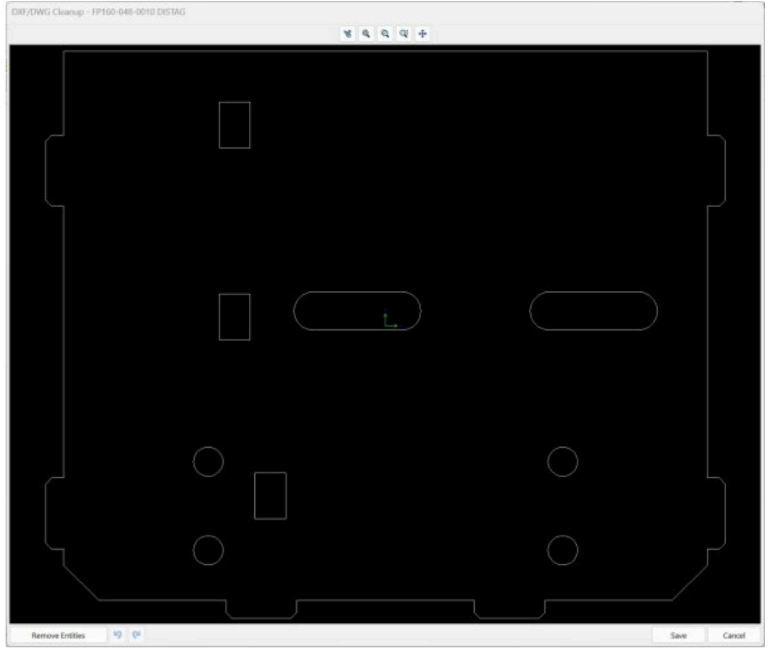768x652 pixels.
Task: Select the right oblong slot outline
Action: [x=593, y=292]
